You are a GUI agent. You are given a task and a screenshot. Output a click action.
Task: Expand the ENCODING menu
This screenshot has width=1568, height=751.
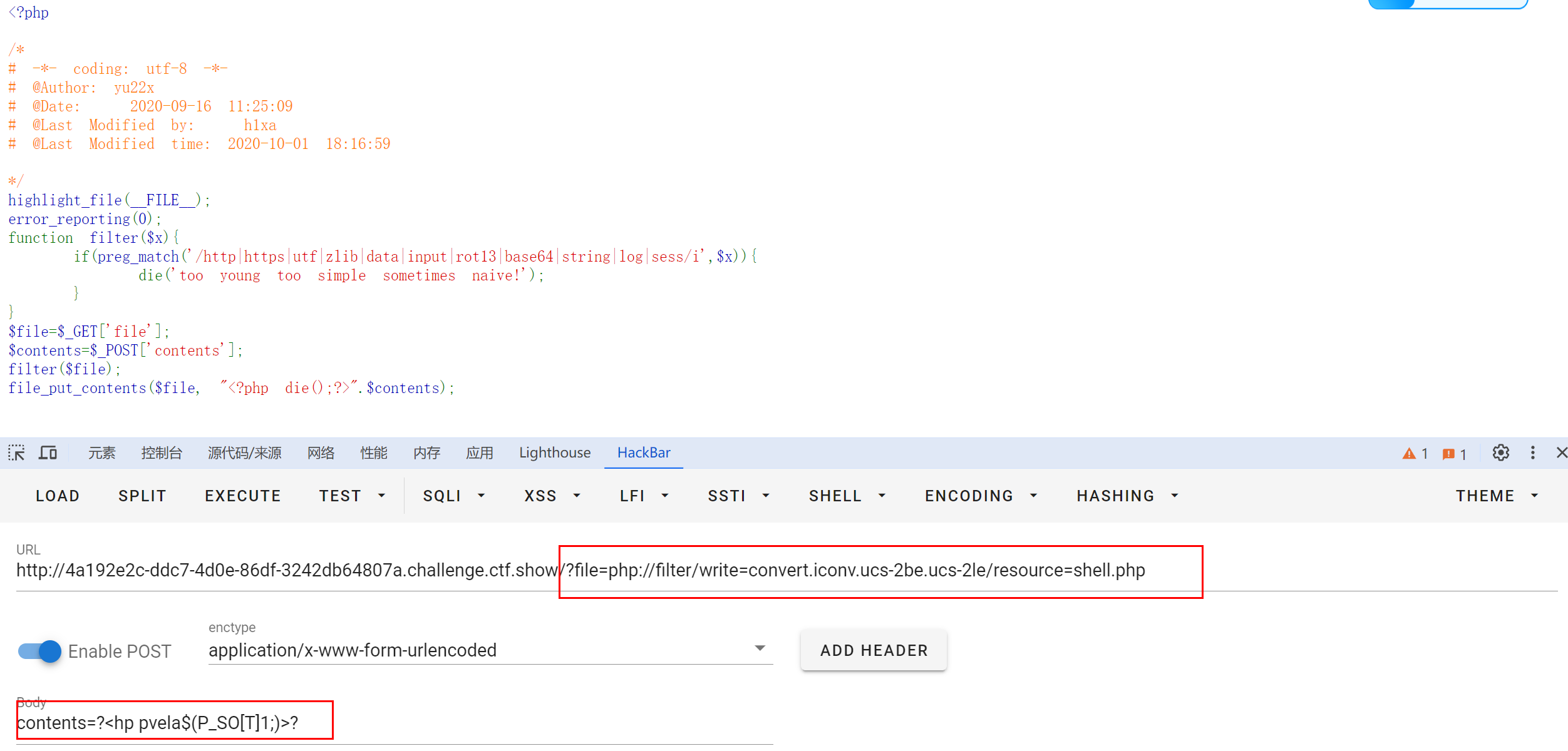(981, 496)
